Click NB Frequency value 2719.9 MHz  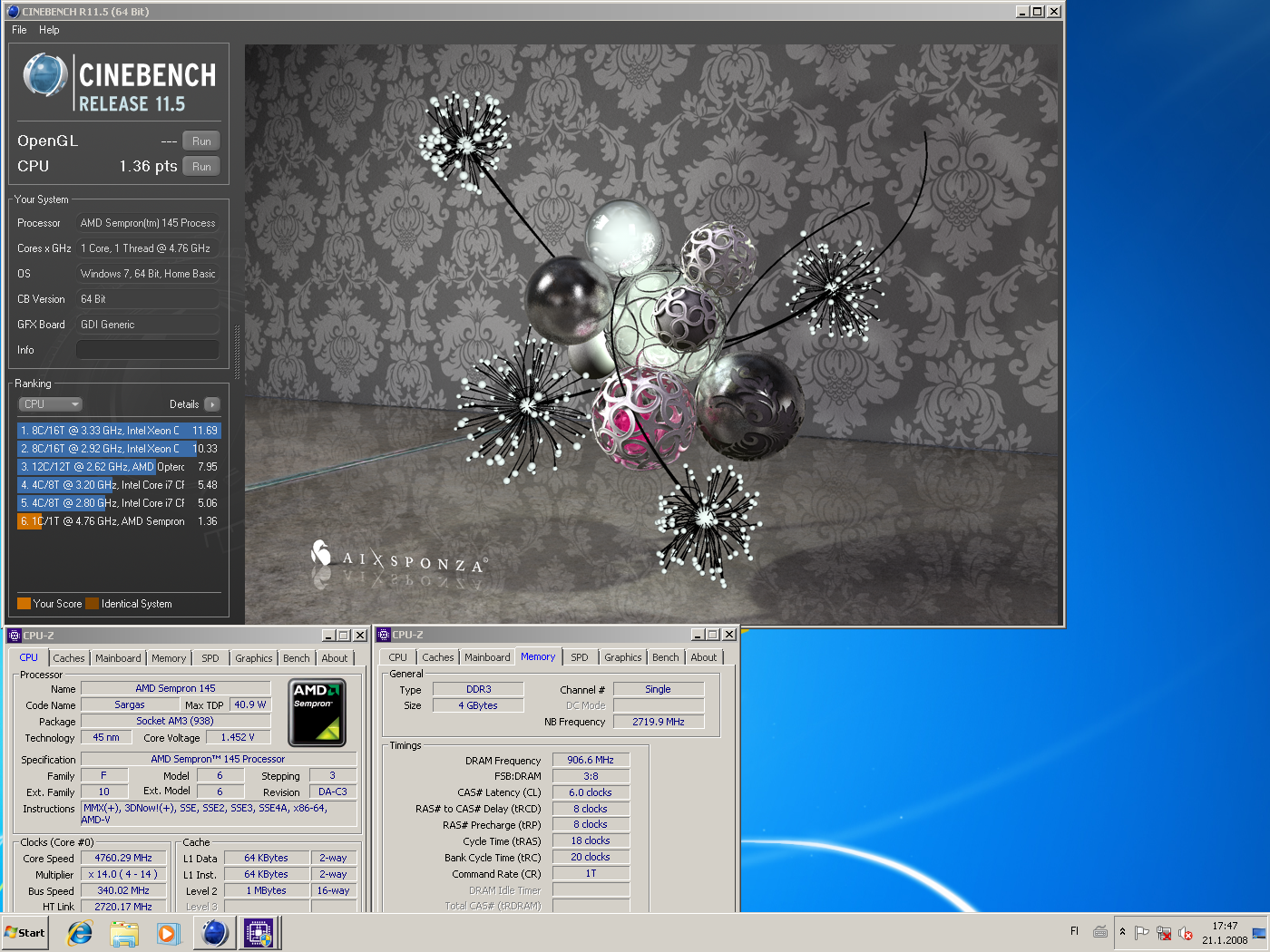[659, 722]
